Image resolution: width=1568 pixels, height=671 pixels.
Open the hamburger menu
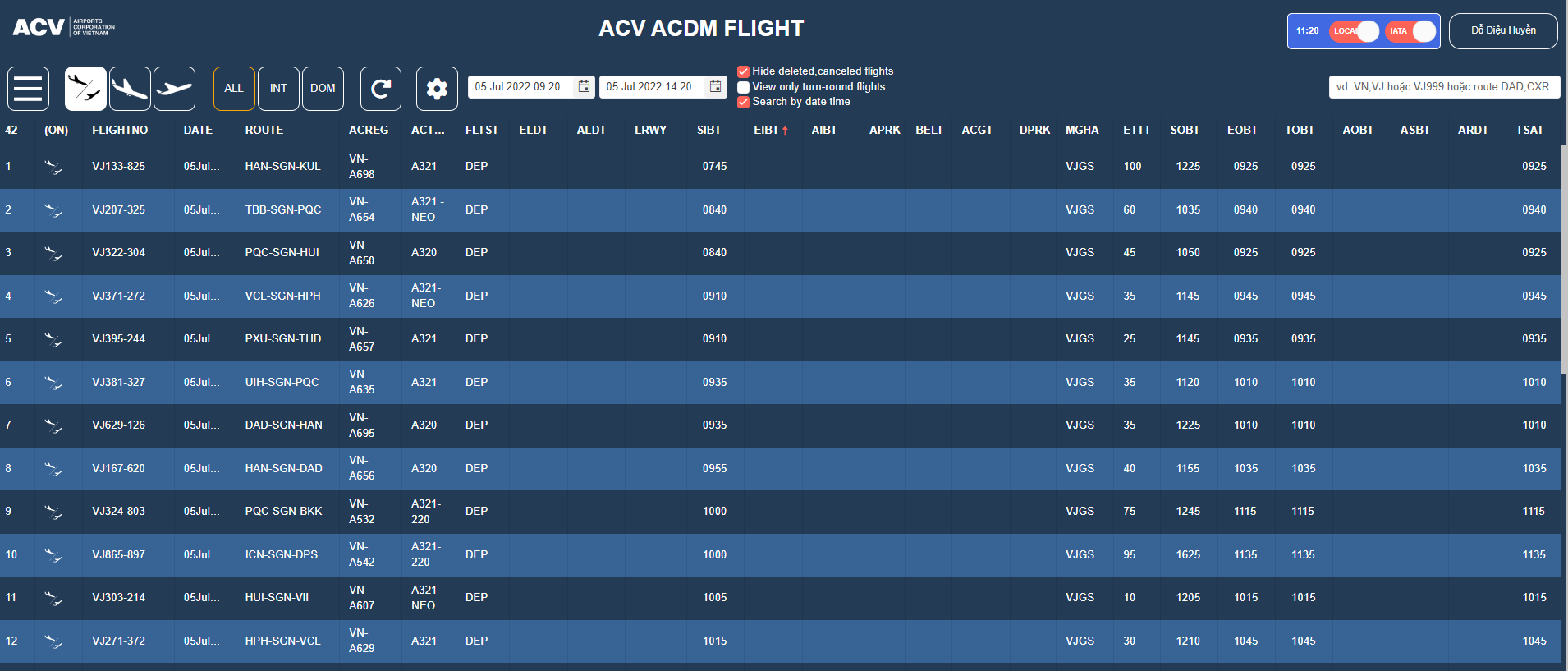[x=28, y=88]
